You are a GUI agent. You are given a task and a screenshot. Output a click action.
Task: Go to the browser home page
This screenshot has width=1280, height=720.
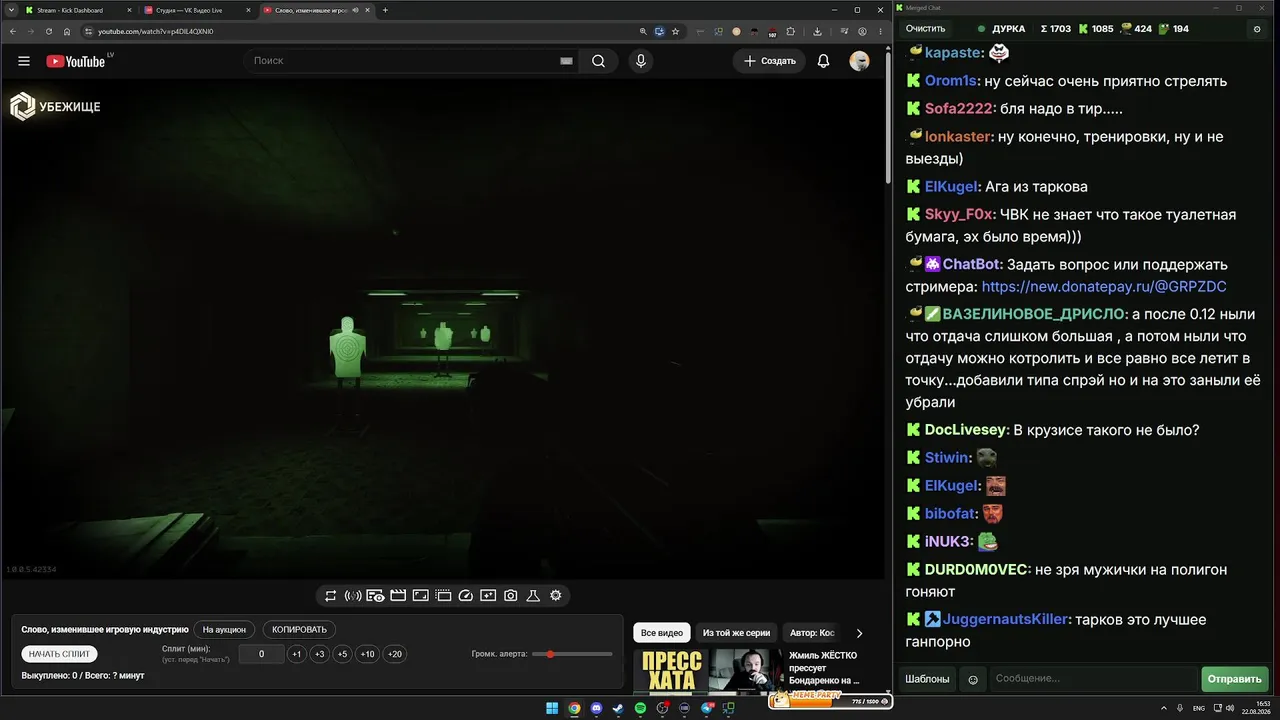(67, 31)
